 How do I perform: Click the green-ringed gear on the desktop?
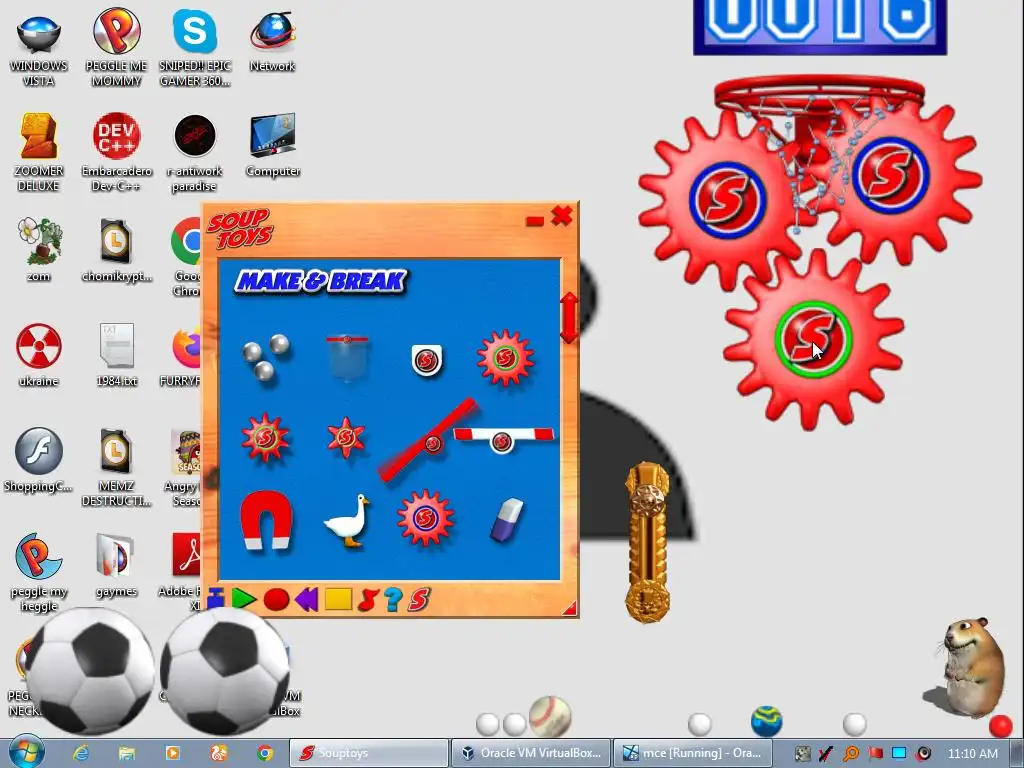(x=813, y=339)
